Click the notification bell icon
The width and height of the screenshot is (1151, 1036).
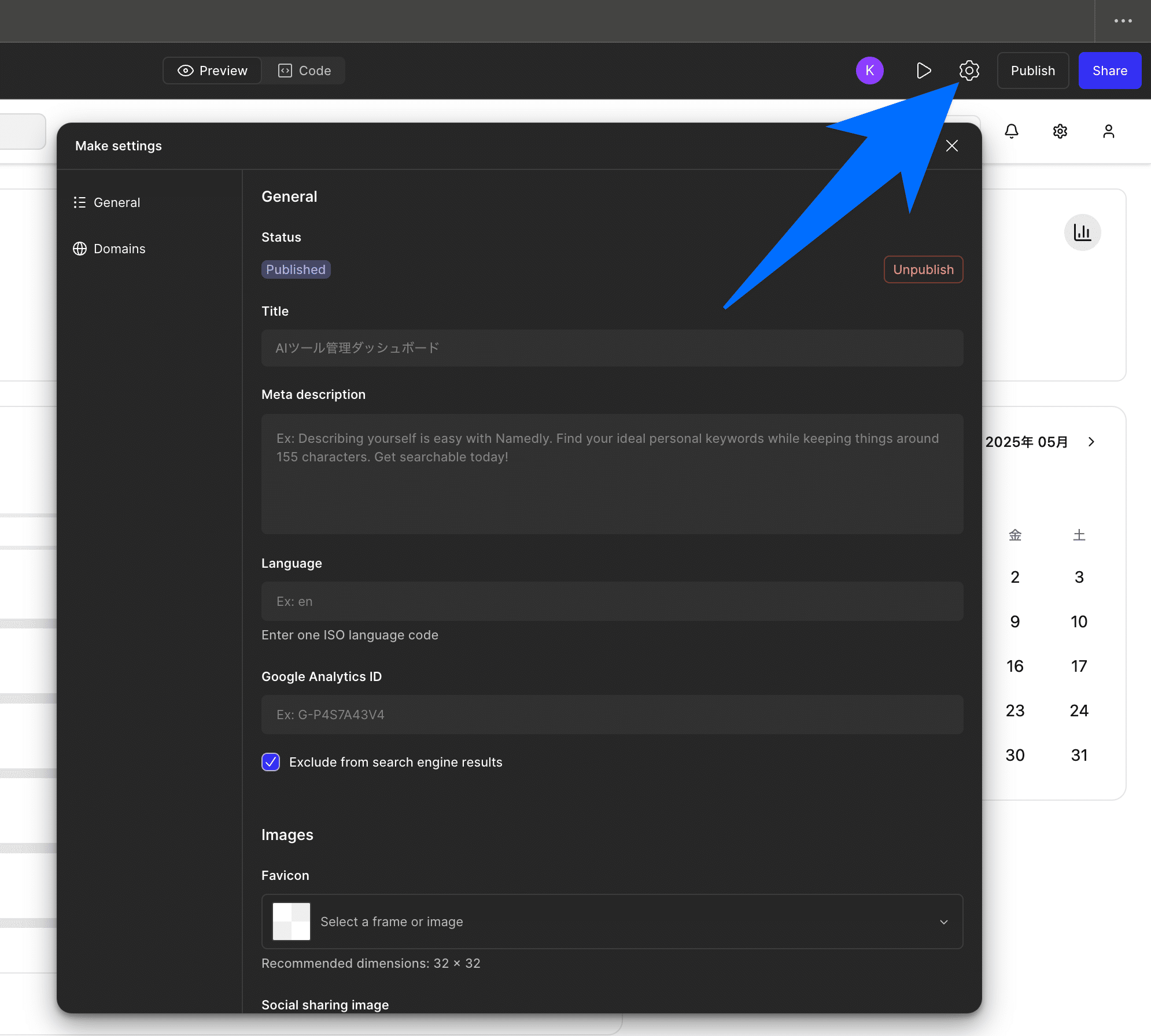[x=1011, y=131]
